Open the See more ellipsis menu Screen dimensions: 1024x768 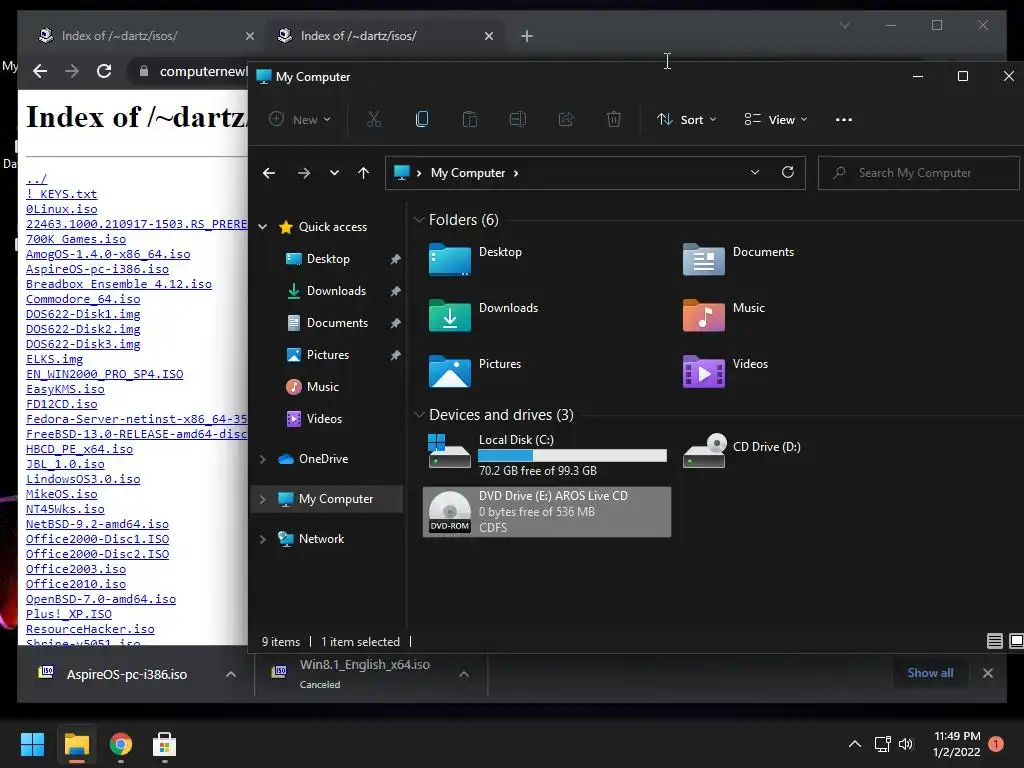pos(844,120)
